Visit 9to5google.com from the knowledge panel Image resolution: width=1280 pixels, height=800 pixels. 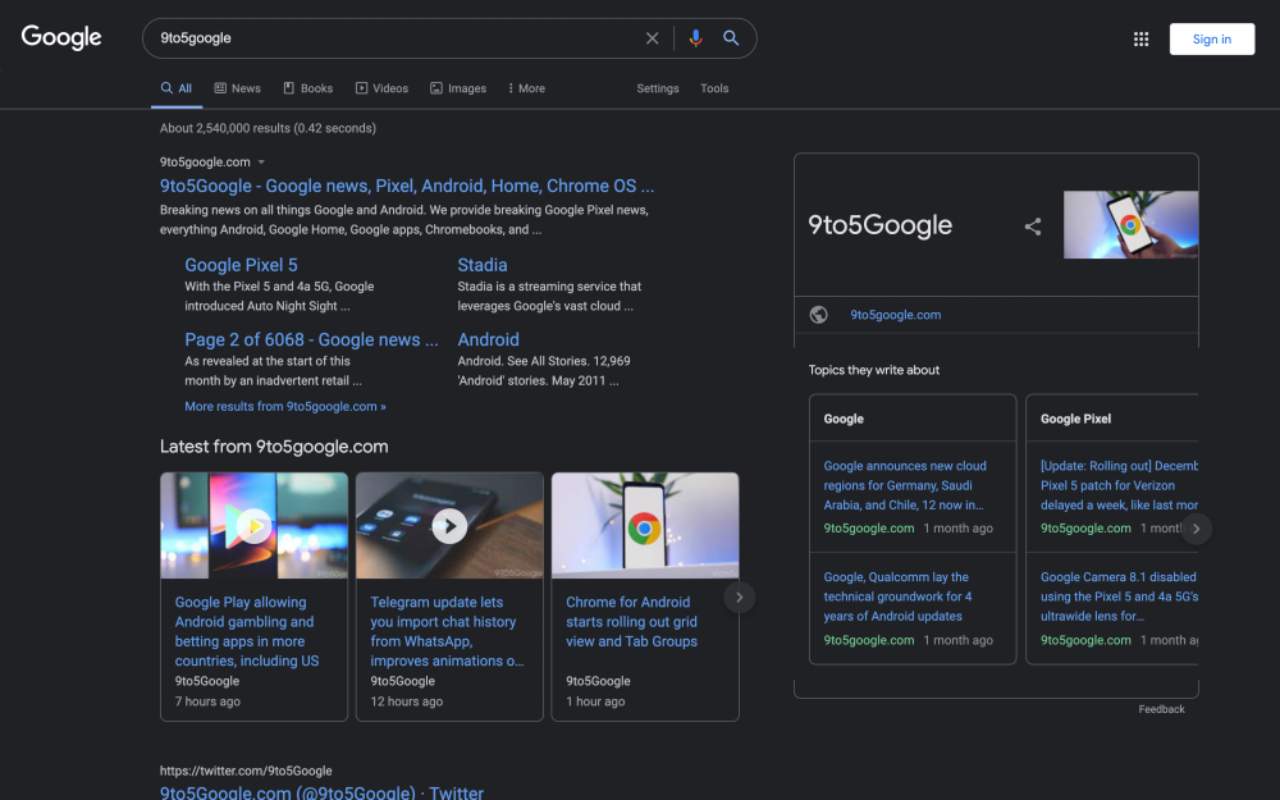[895, 315]
